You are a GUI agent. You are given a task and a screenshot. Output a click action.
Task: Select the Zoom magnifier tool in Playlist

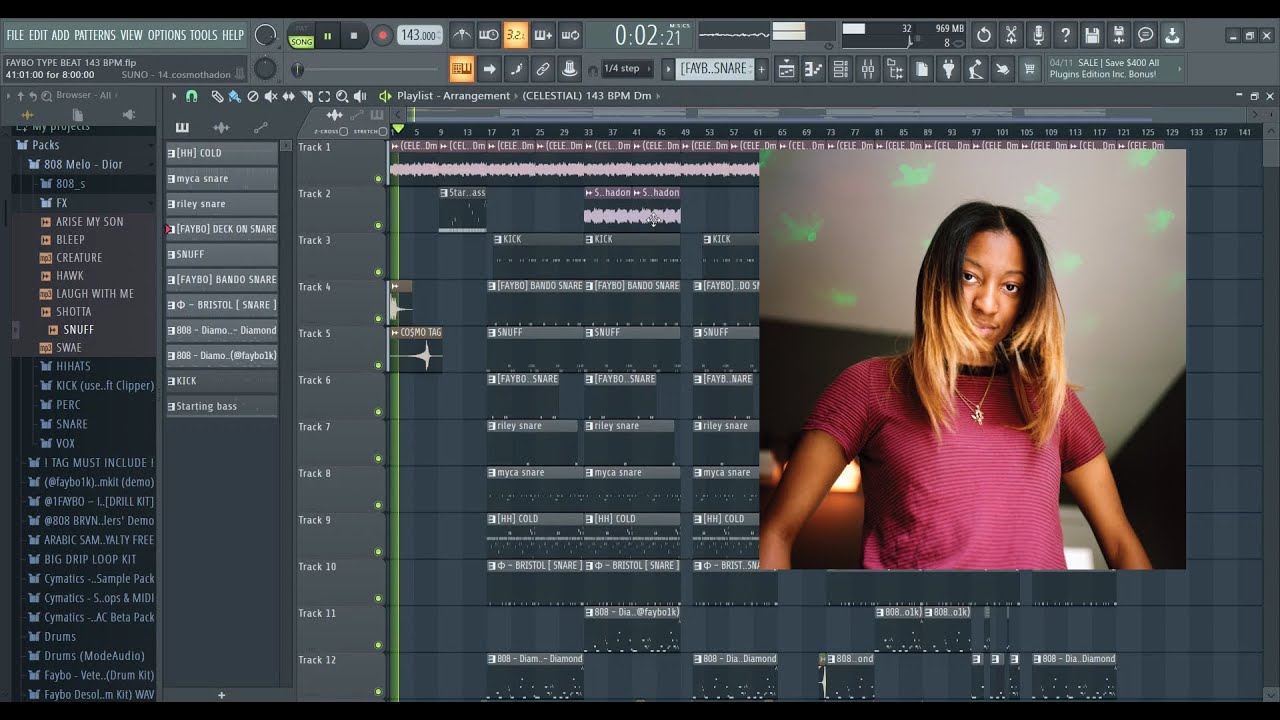(342, 96)
